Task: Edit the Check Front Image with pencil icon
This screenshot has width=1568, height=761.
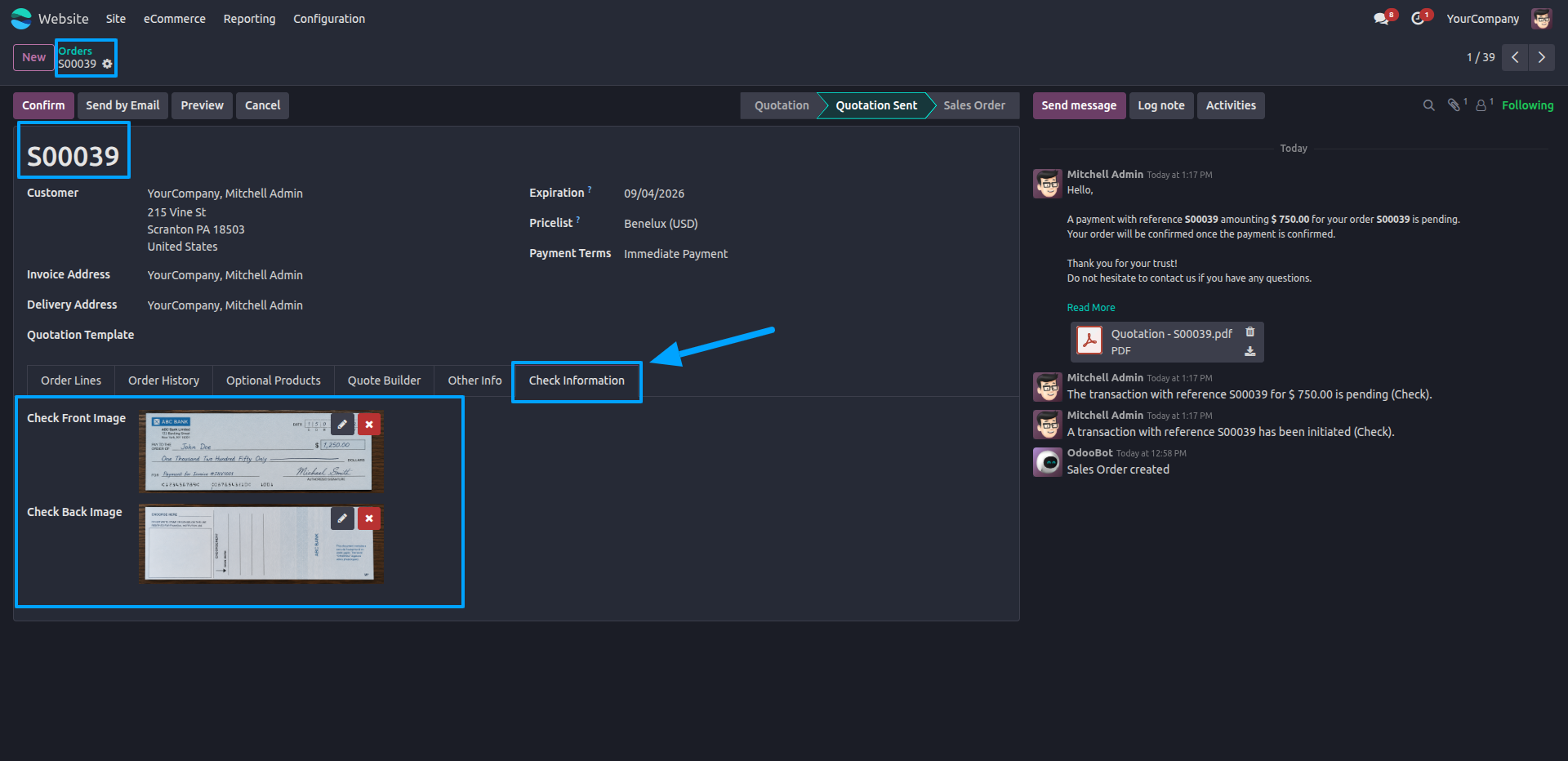Action: point(342,425)
